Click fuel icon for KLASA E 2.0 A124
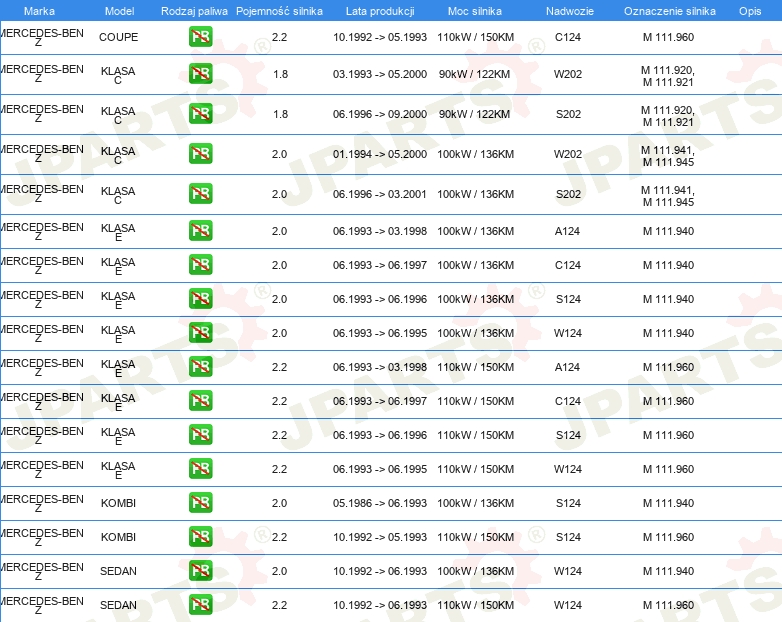 [201, 231]
